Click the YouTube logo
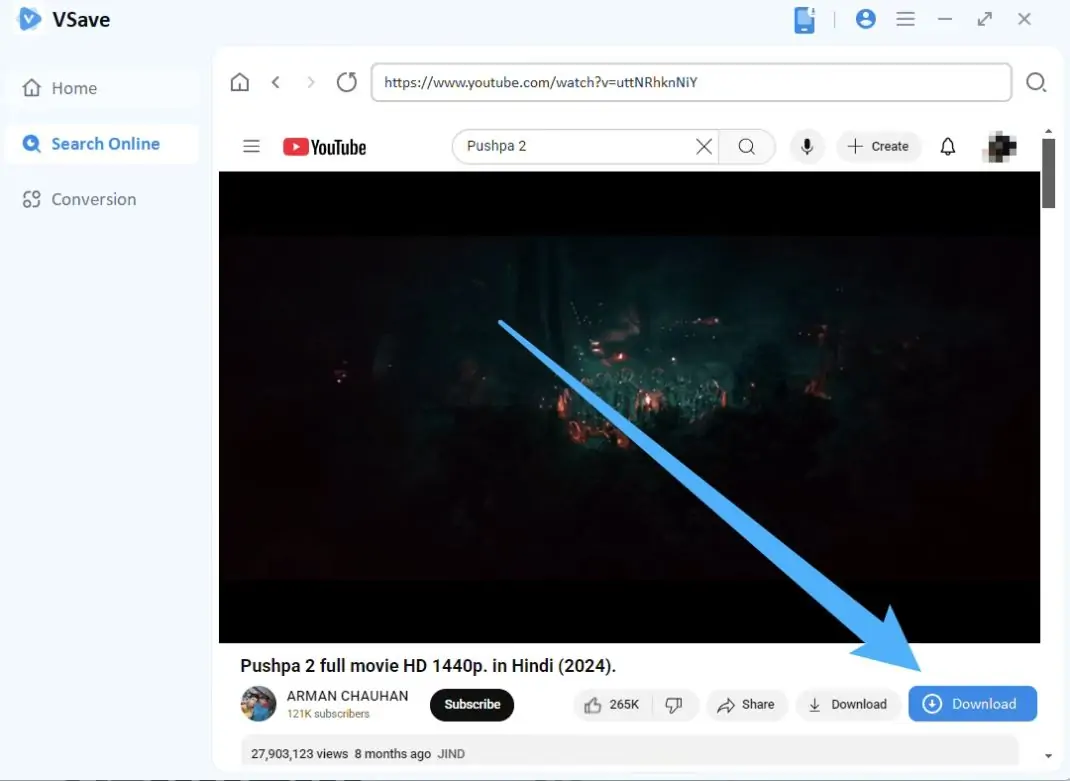The height and width of the screenshot is (781, 1070). 324,146
